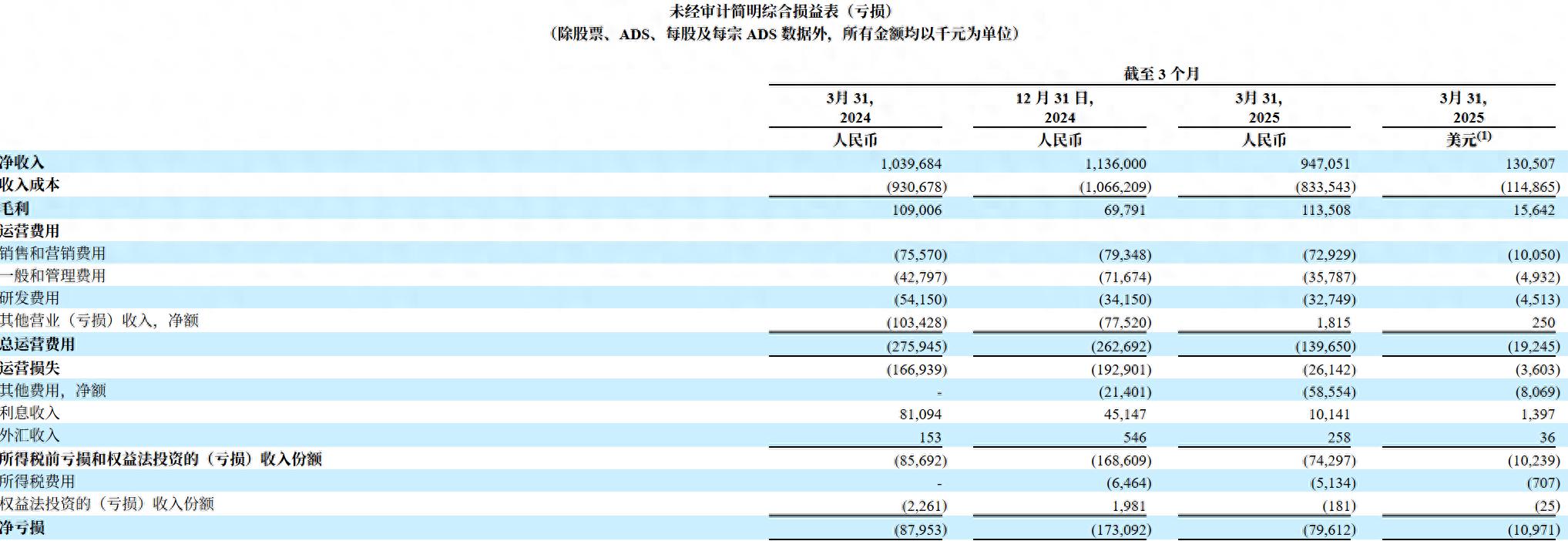This screenshot has height=541, width=1568.
Task: Select the 净亏损 row label
Action: (22, 527)
